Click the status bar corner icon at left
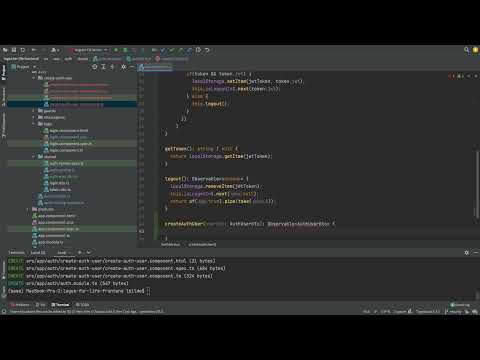The width and height of the screenshot is (480, 360). (x=4, y=312)
